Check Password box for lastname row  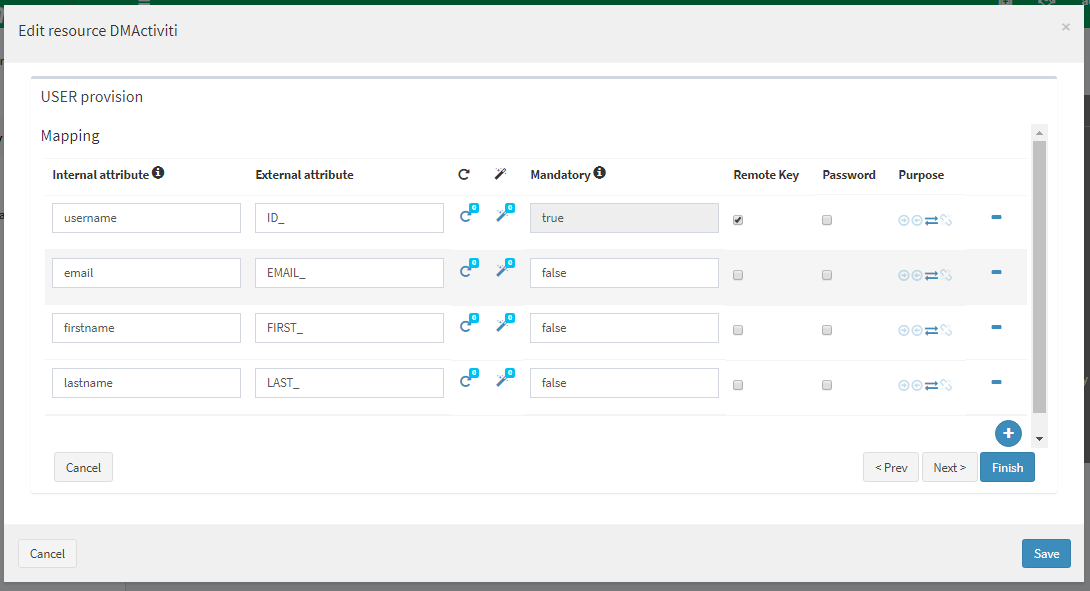pyautogui.click(x=827, y=385)
